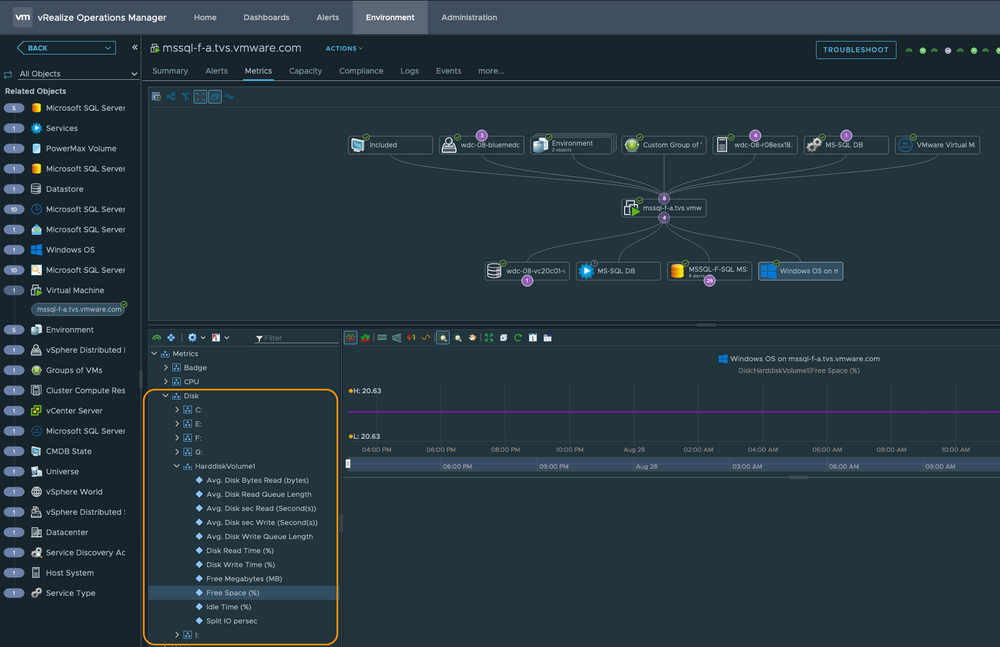
Task: Switch to the Compliance tab
Action: pos(361,71)
